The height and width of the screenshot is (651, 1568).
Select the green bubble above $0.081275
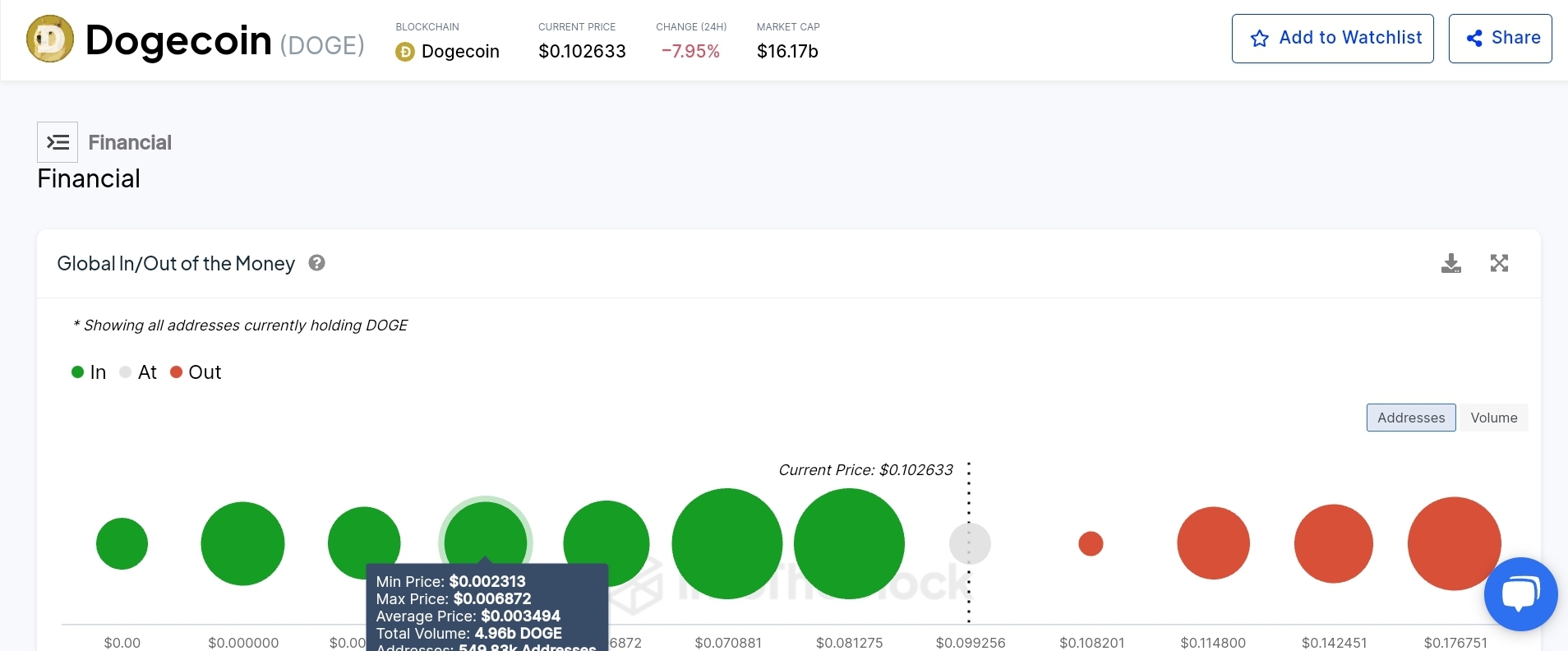(x=849, y=543)
